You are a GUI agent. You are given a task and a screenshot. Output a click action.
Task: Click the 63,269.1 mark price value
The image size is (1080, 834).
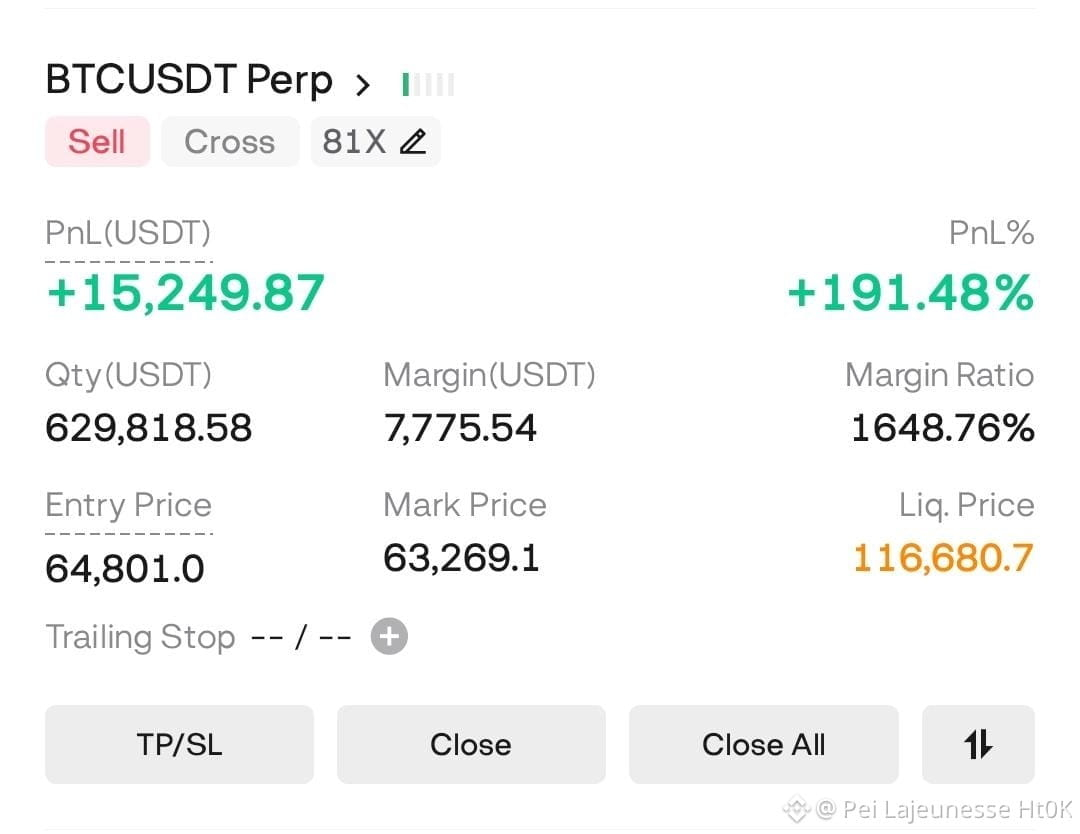point(461,558)
